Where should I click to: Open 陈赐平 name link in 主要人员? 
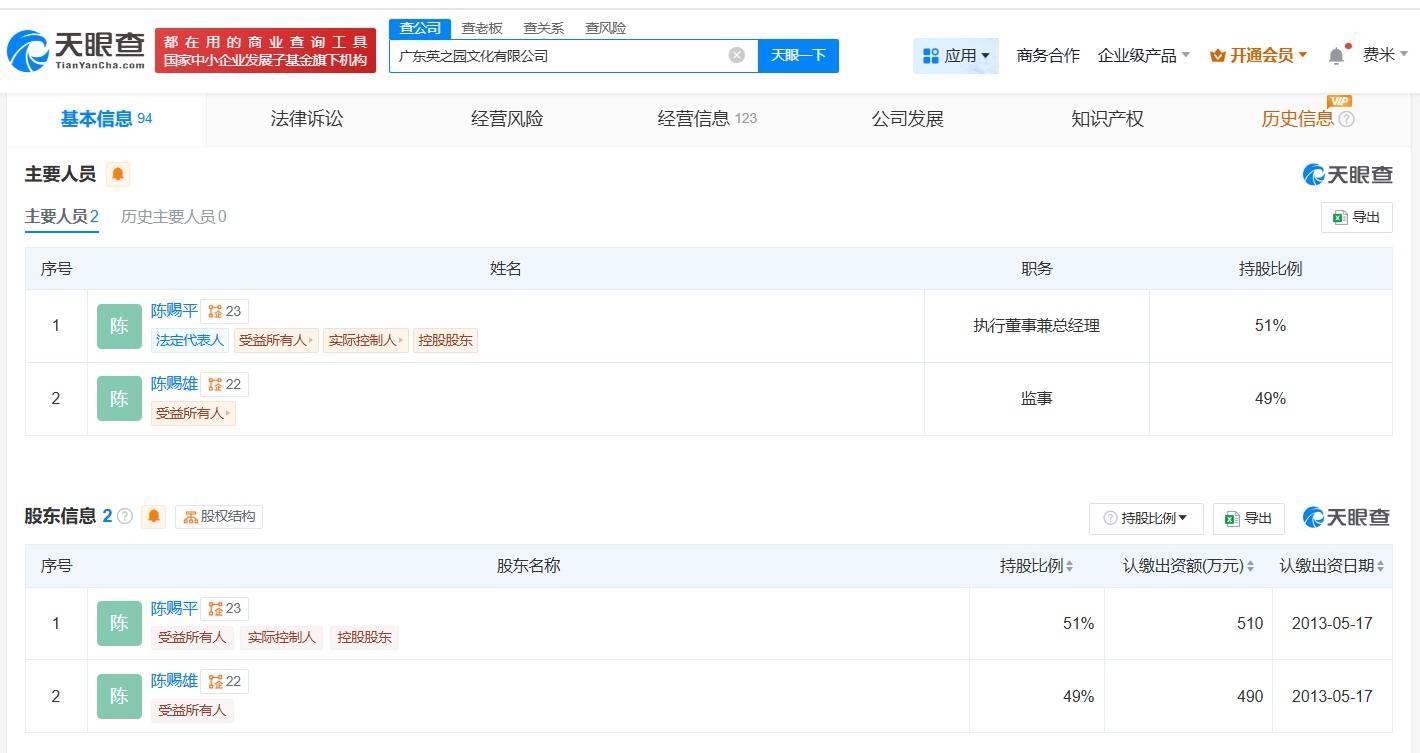[x=174, y=311]
